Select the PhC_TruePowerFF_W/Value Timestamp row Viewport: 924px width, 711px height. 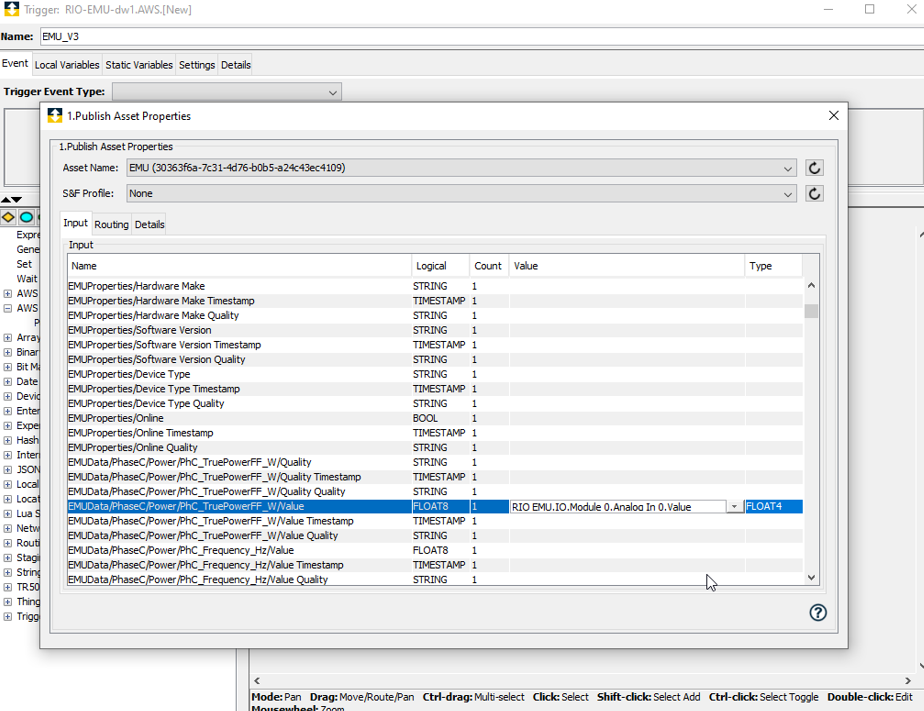[435, 521]
